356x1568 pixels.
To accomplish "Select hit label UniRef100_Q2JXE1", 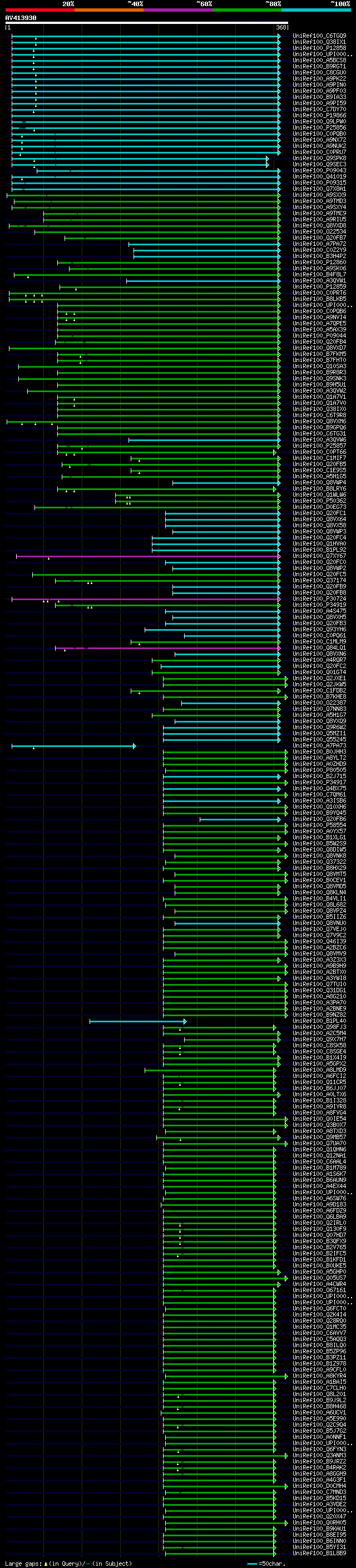I will [319, 679].
